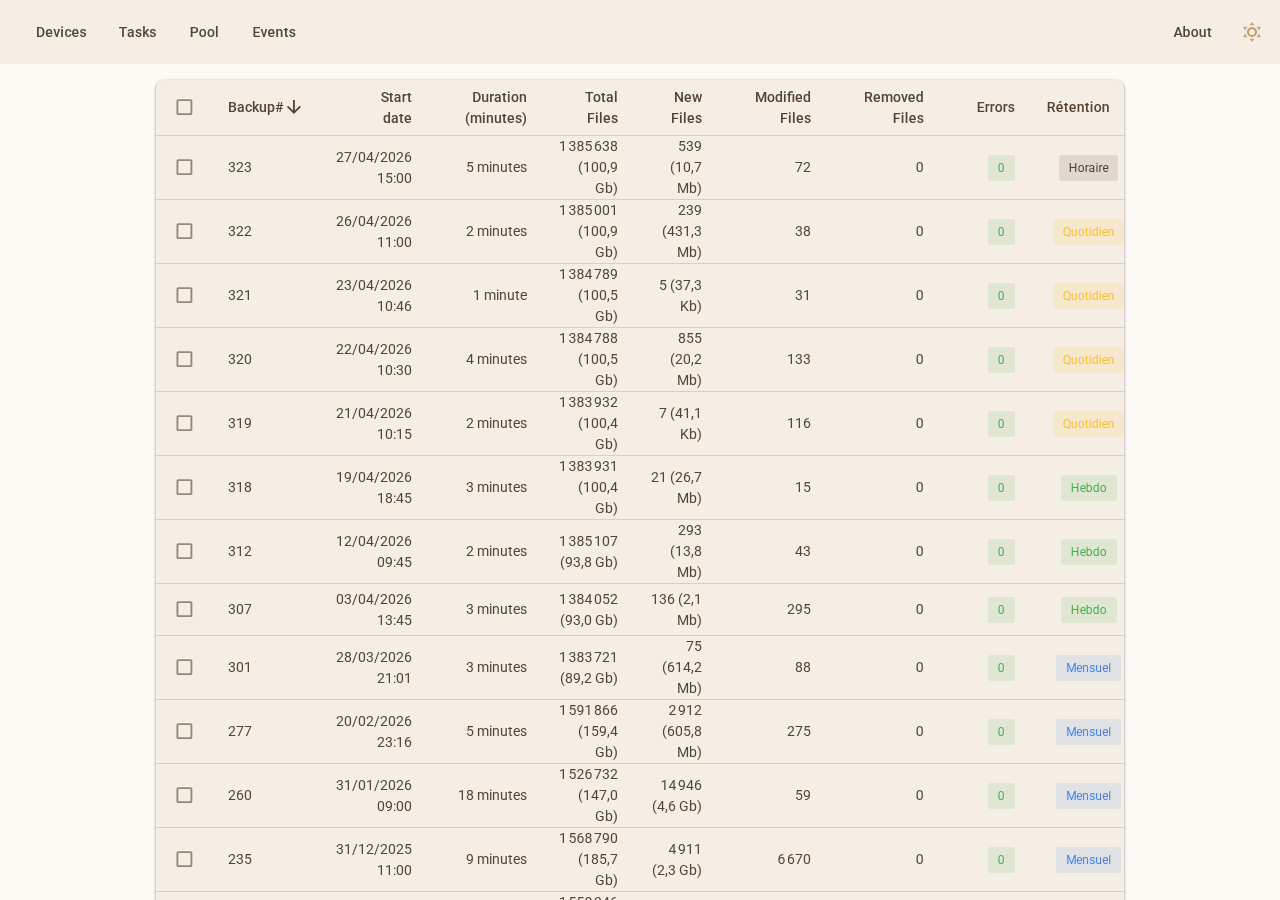Click the New Files column header
Viewport: 1280px width, 900px height.
point(686,107)
